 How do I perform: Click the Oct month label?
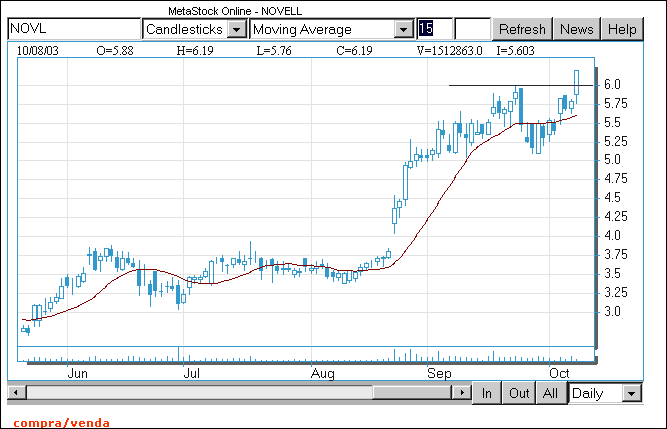(559, 373)
